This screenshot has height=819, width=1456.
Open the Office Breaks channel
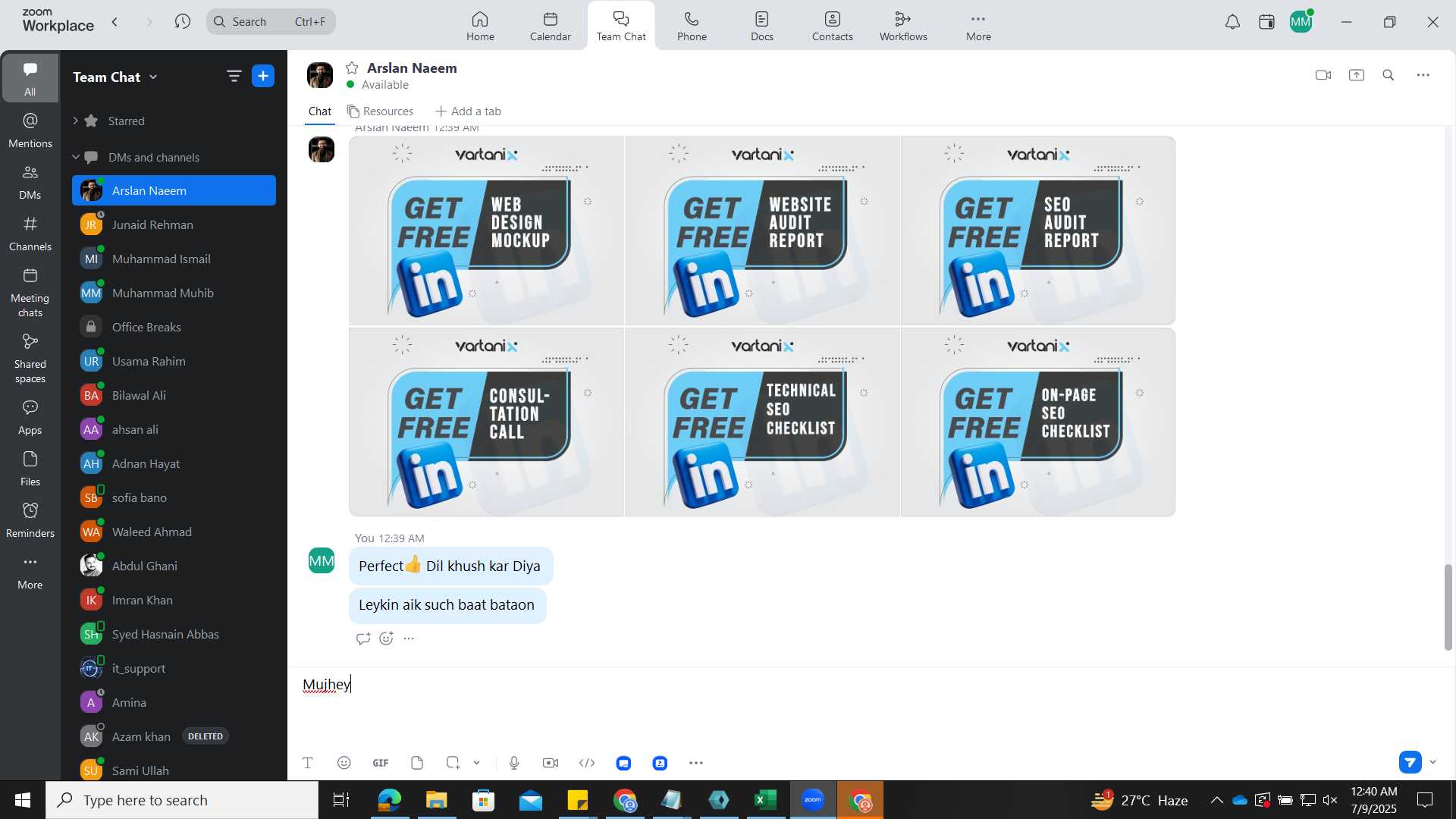[x=174, y=327]
